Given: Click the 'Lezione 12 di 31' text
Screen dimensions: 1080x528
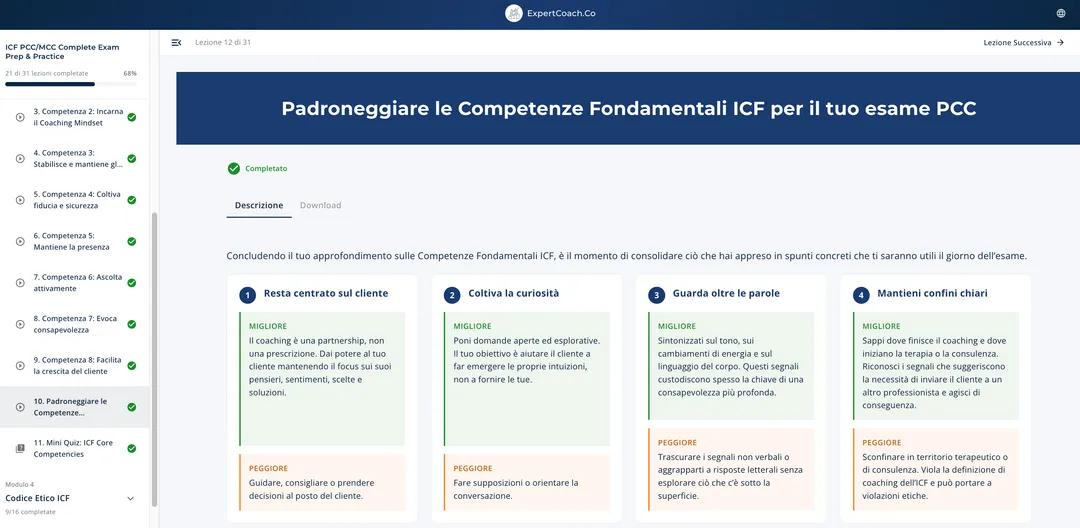Looking at the screenshot, I should (222, 43).
